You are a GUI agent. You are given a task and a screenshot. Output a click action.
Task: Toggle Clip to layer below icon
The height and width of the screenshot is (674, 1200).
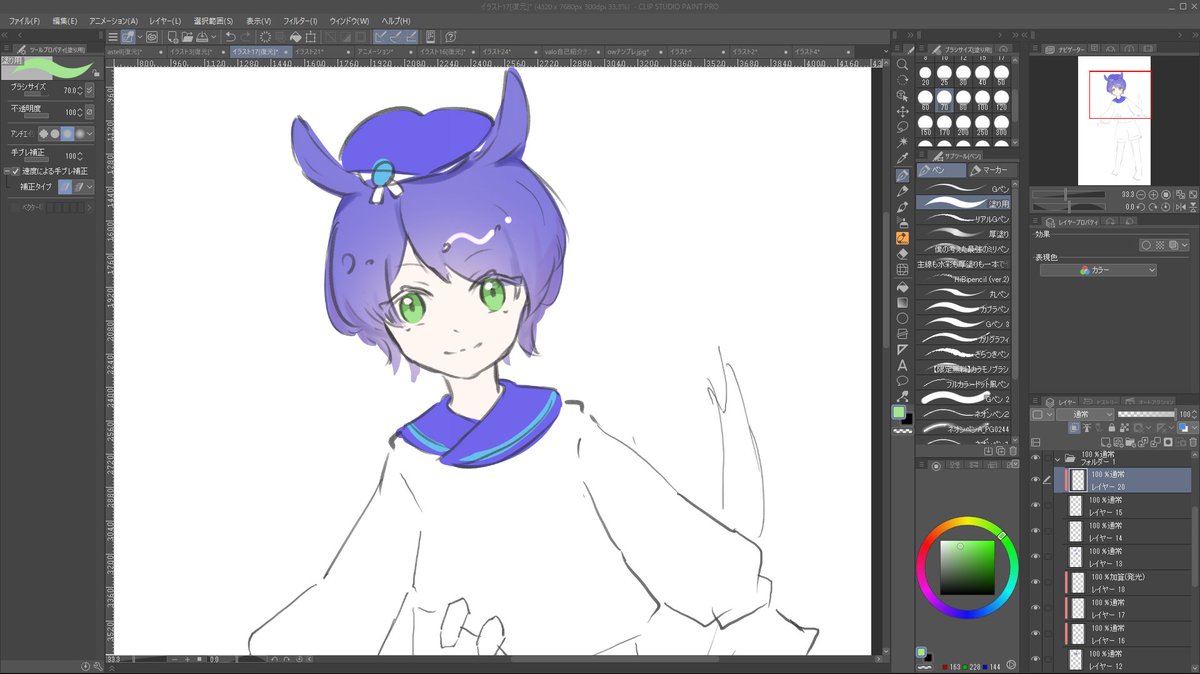click(1075, 427)
